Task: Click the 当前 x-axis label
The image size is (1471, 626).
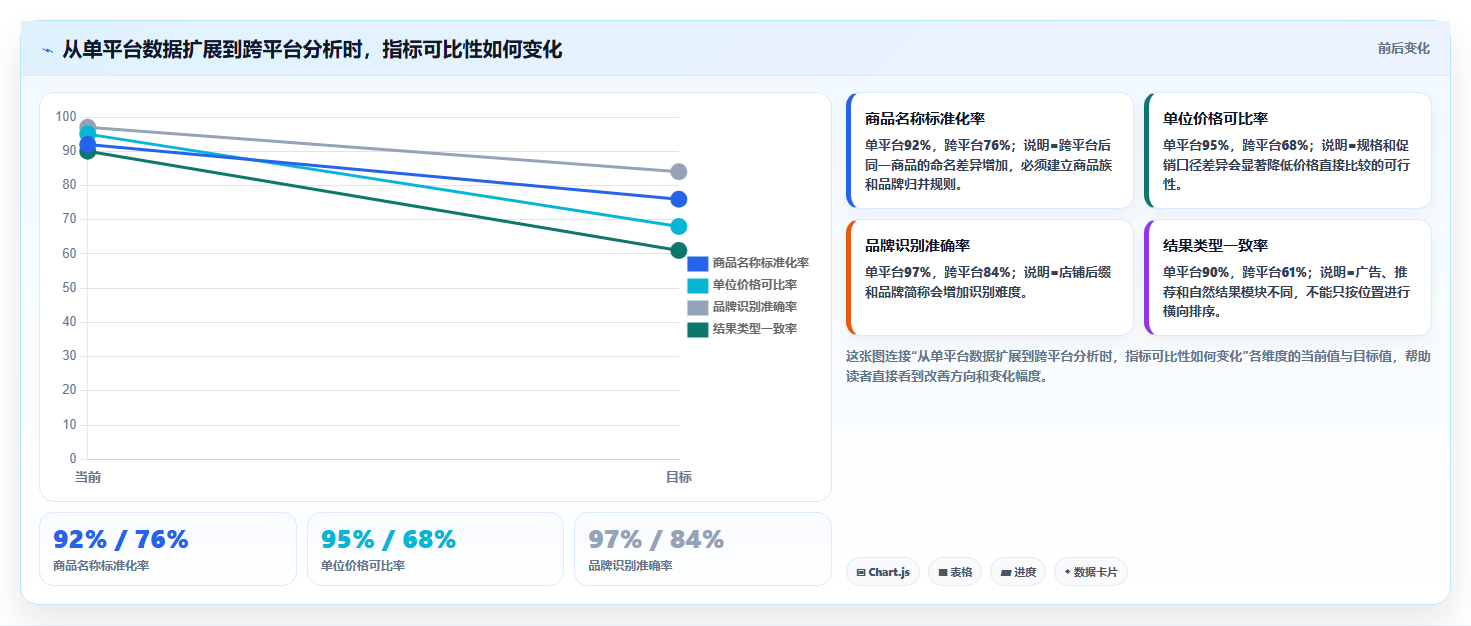Action: coord(88,478)
